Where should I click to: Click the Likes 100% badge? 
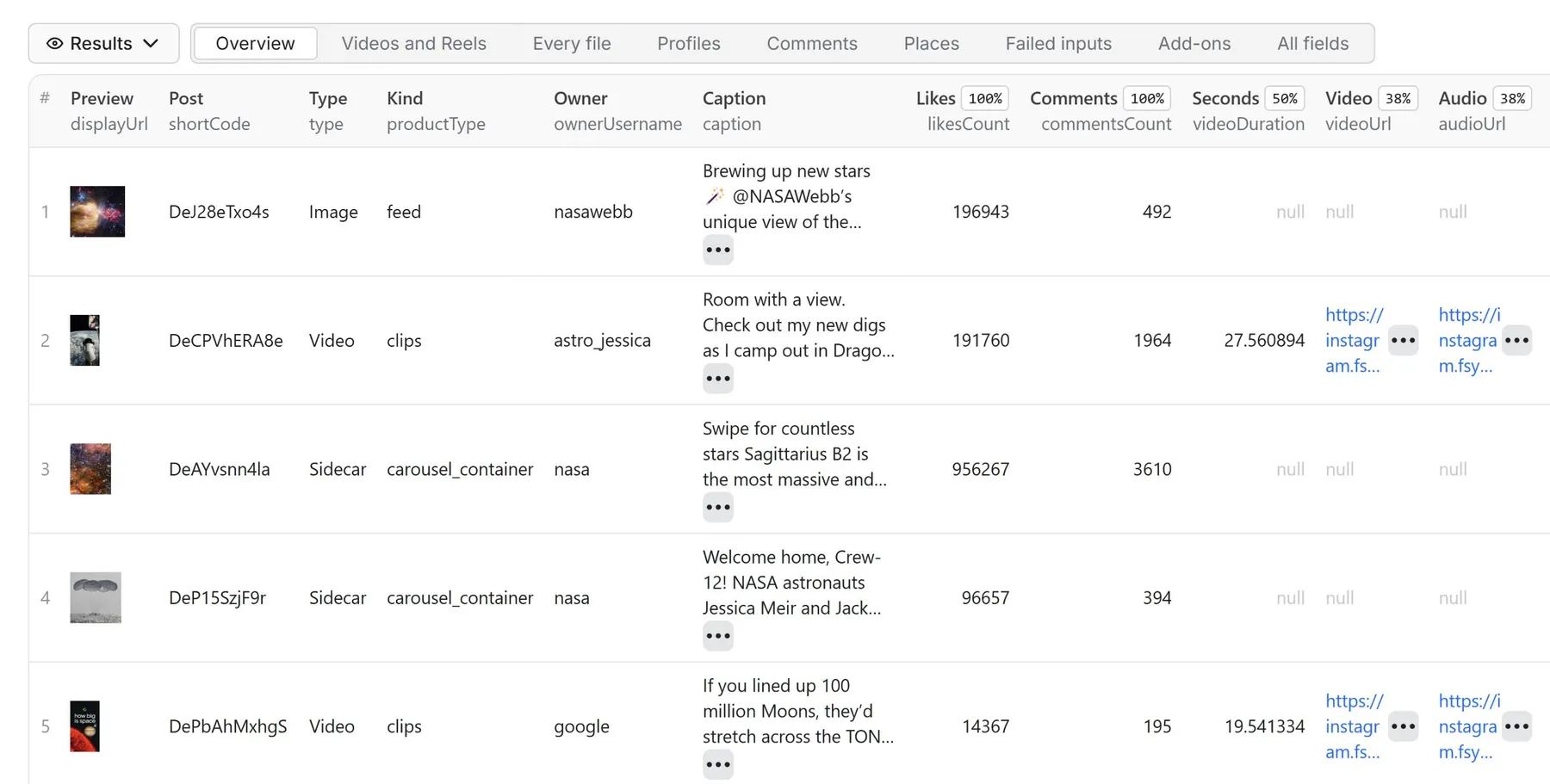985,98
